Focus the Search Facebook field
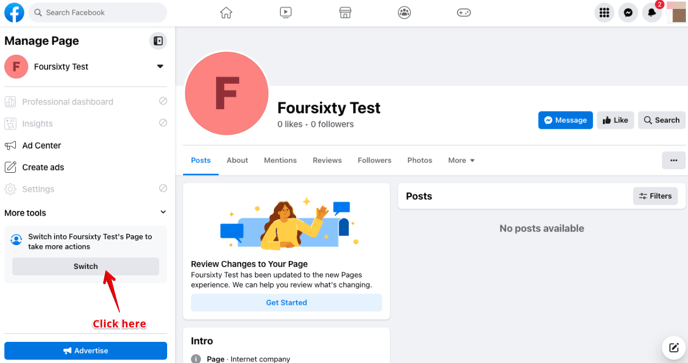Image resolution: width=688 pixels, height=363 pixels. click(x=98, y=13)
